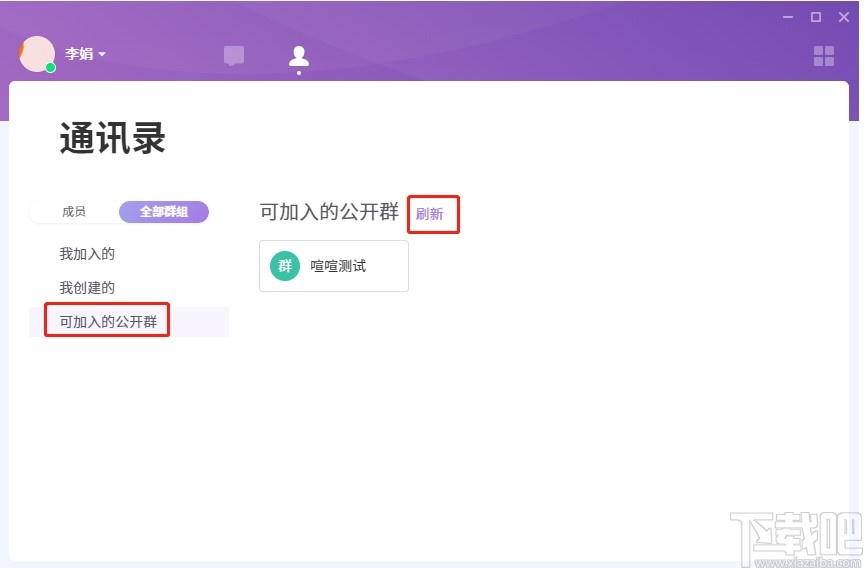Click the user avatar picture
865x568 pixels.
[37, 54]
